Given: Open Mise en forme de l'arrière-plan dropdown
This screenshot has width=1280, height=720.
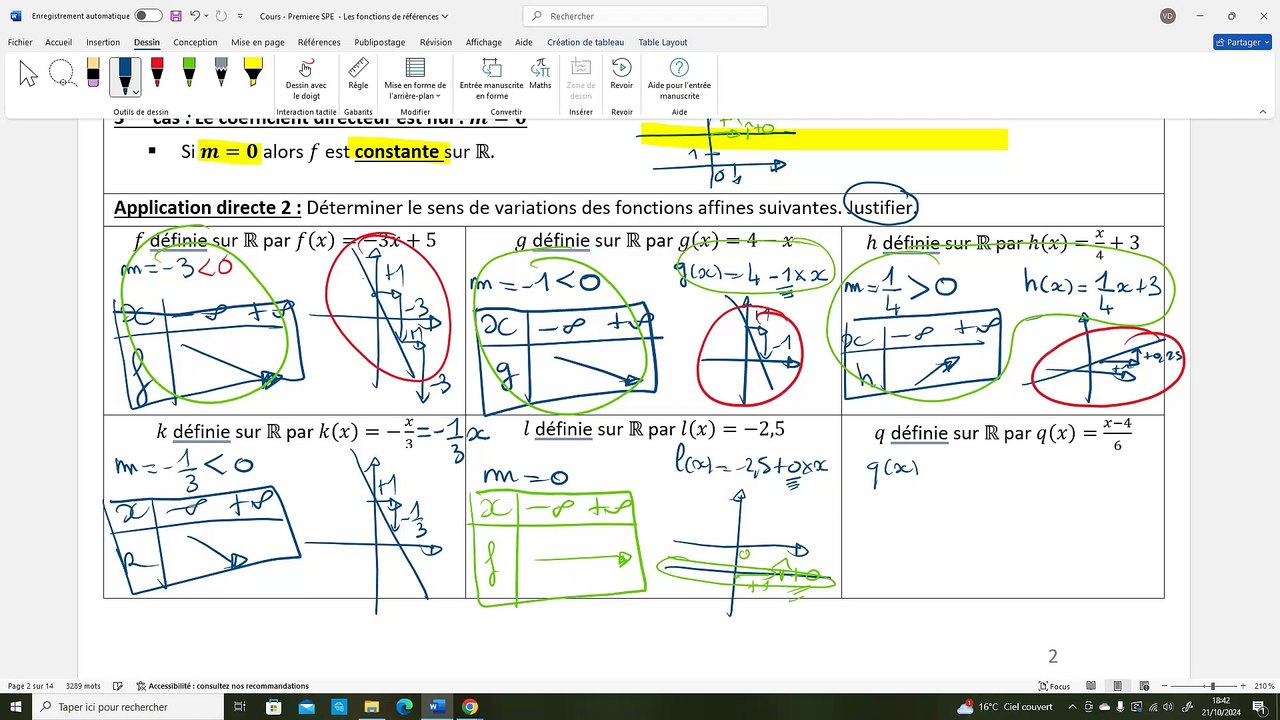Looking at the screenshot, I should (x=415, y=79).
